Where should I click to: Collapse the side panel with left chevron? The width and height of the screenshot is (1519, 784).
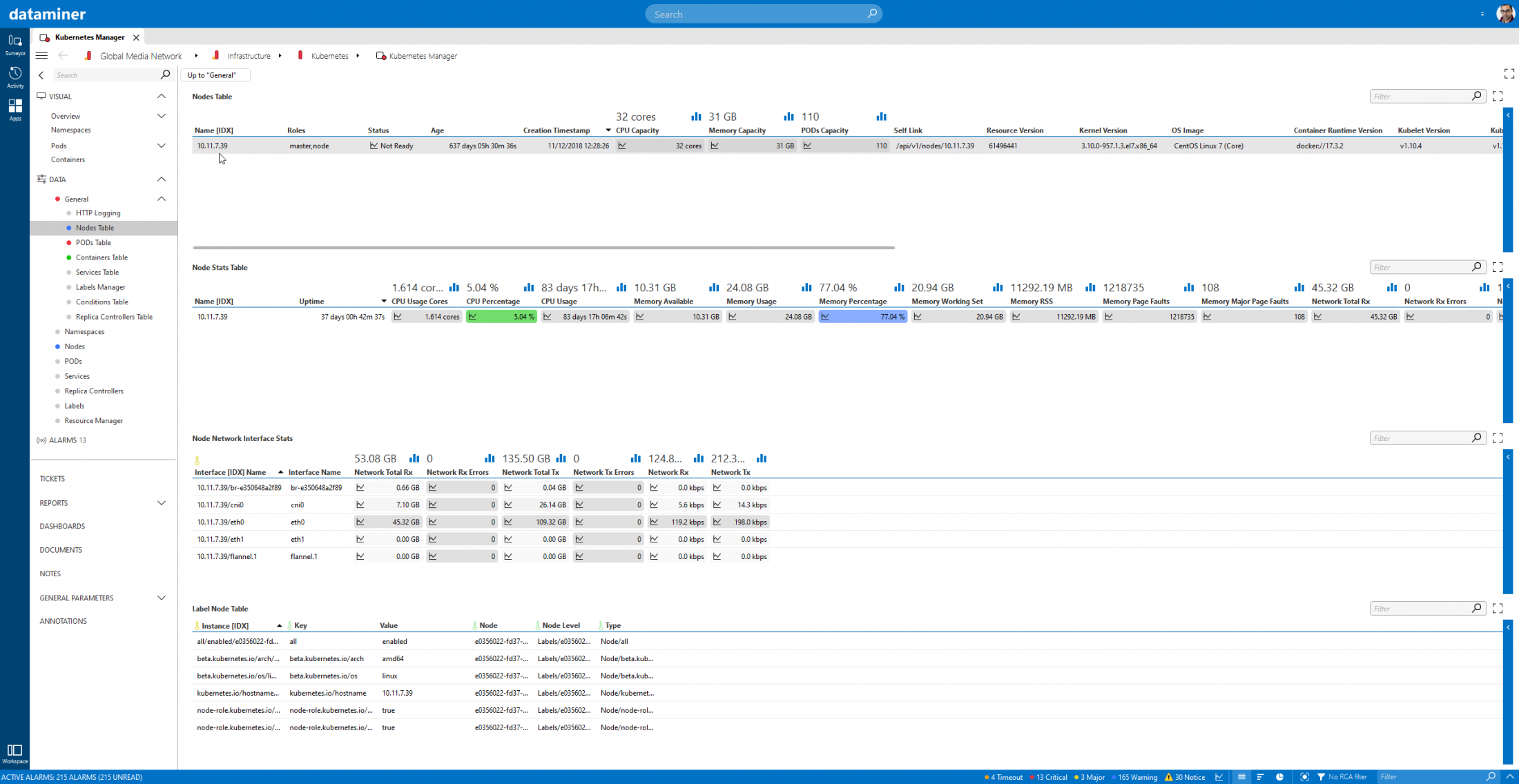tap(41, 75)
